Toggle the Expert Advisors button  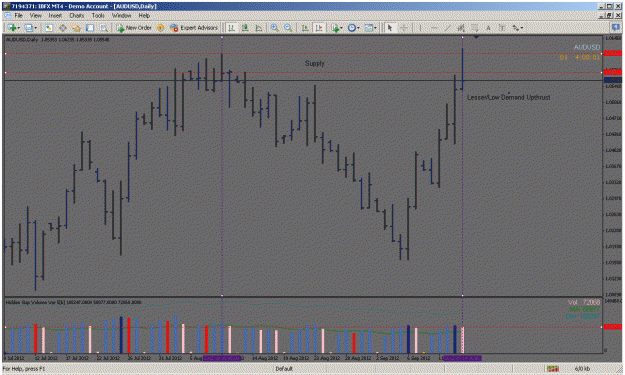pos(194,28)
